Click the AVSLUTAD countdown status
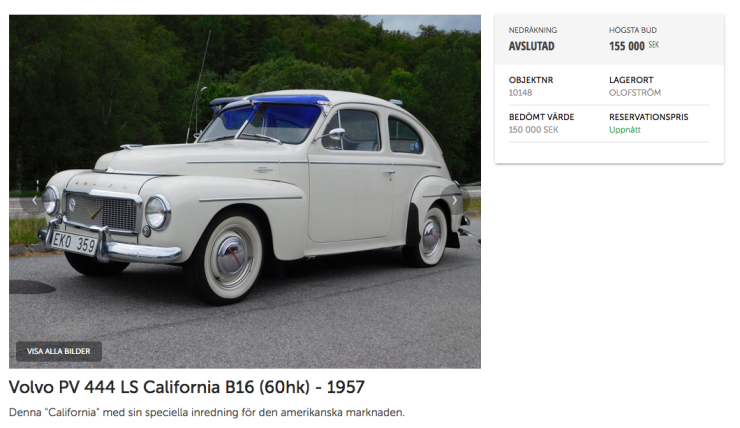The height and width of the screenshot is (428, 740). [x=531, y=46]
